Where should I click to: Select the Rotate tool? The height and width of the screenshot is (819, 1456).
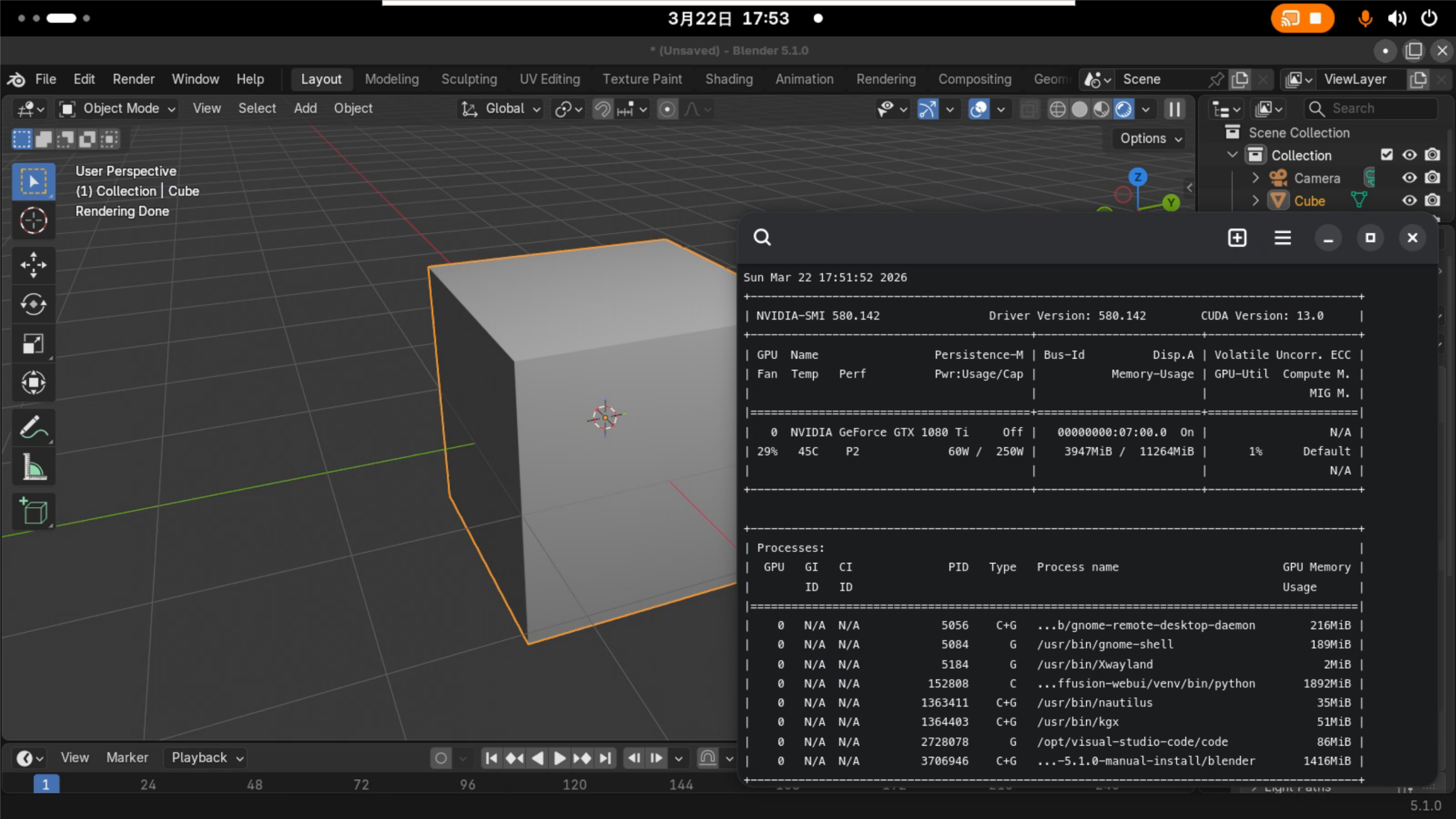[x=34, y=304]
